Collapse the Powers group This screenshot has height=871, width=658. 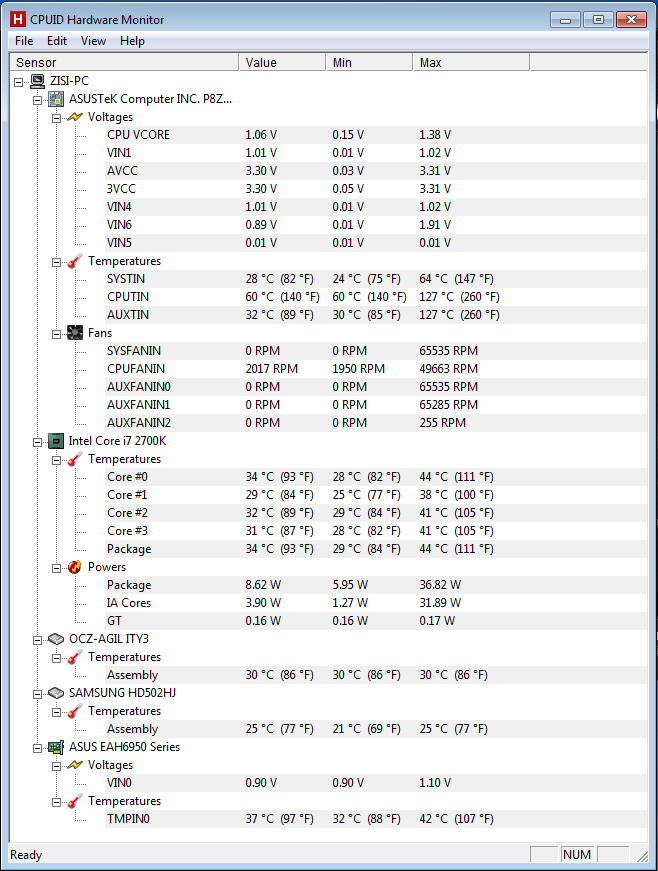[x=57, y=568]
